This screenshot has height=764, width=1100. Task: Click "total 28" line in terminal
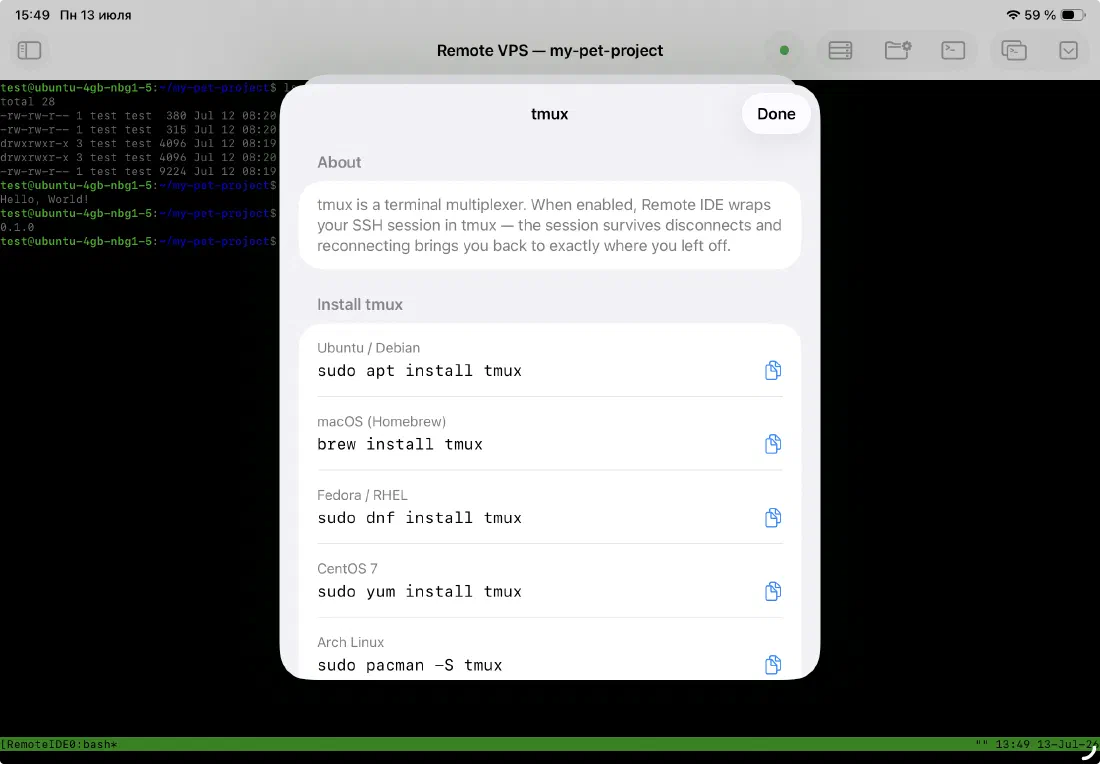point(27,102)
